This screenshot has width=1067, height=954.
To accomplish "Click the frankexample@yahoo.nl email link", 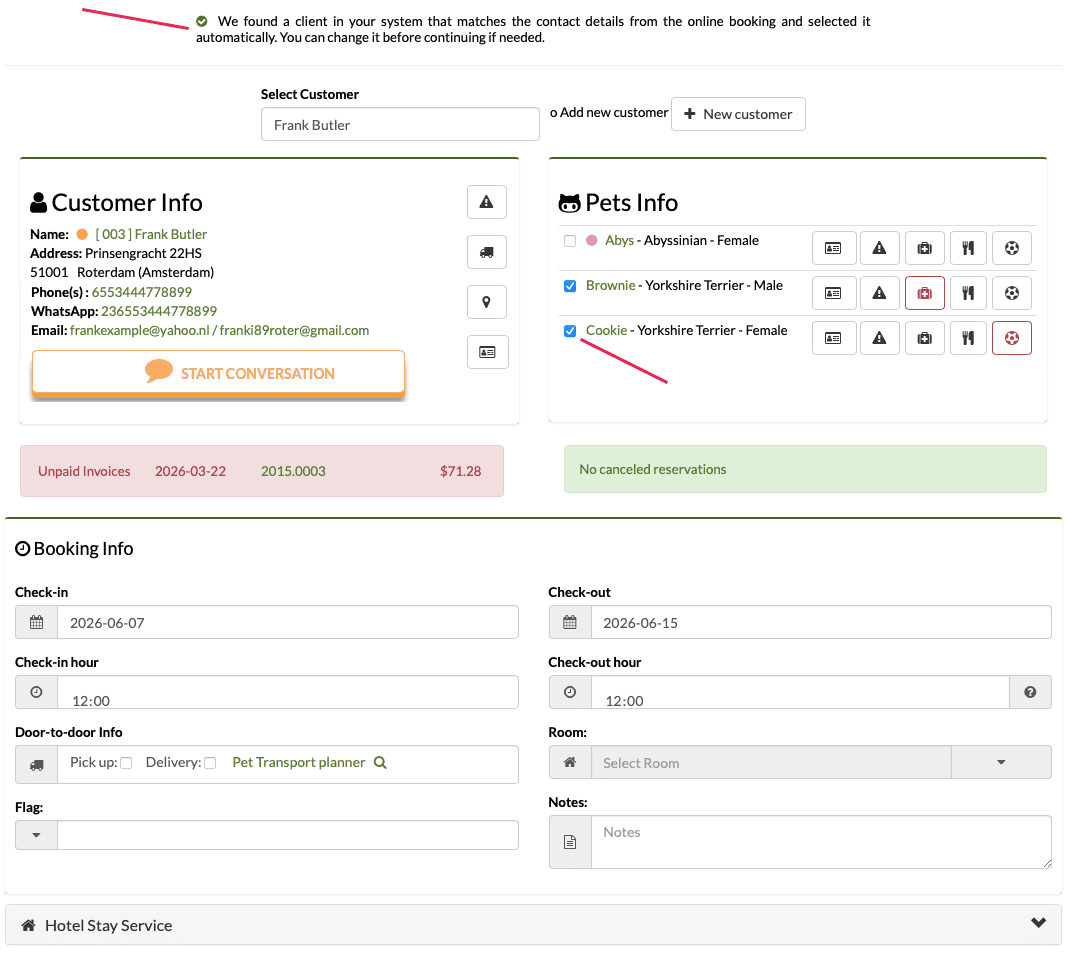I will 139,330.
